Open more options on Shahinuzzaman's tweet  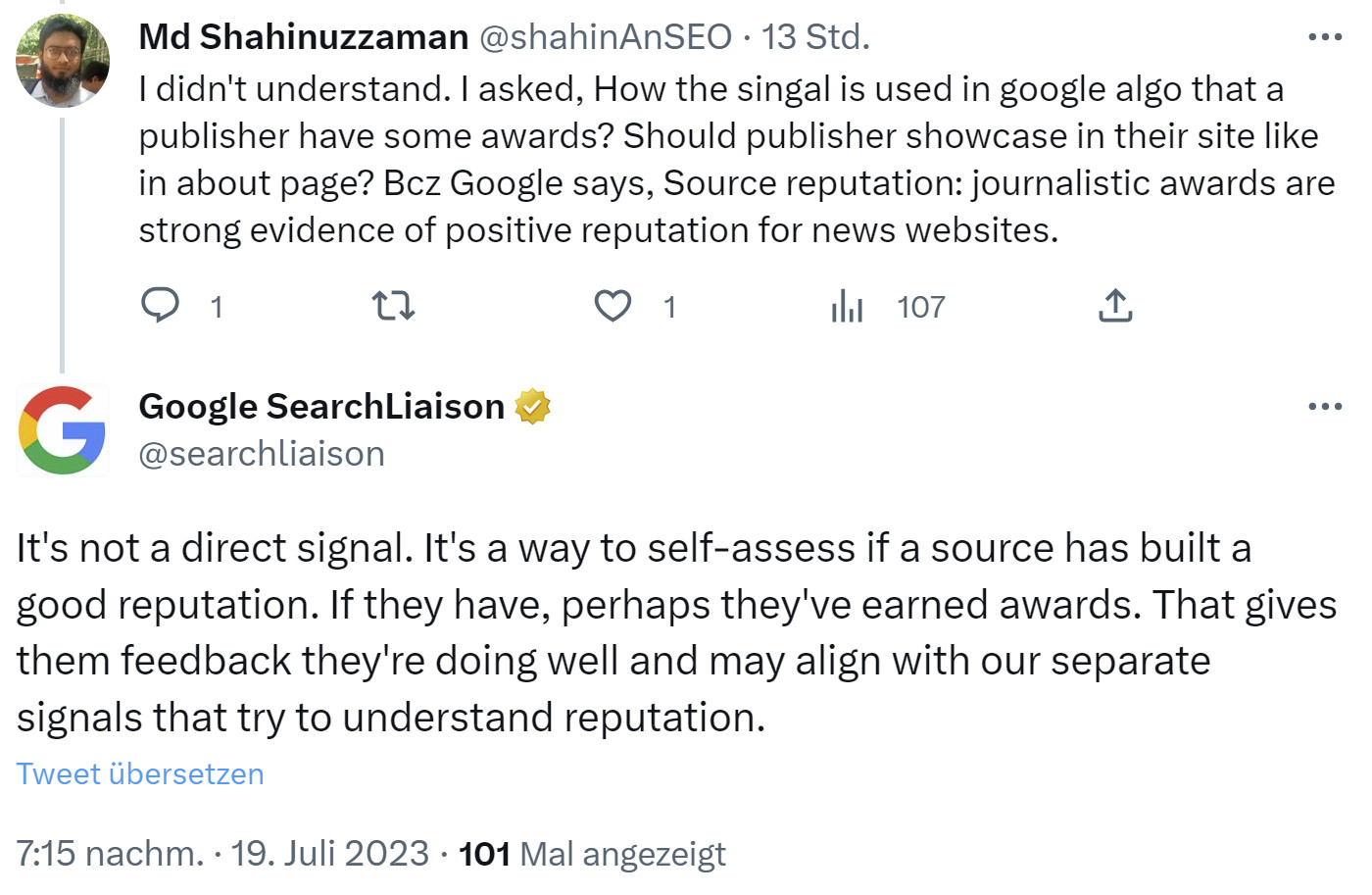tap(1325, 37)
